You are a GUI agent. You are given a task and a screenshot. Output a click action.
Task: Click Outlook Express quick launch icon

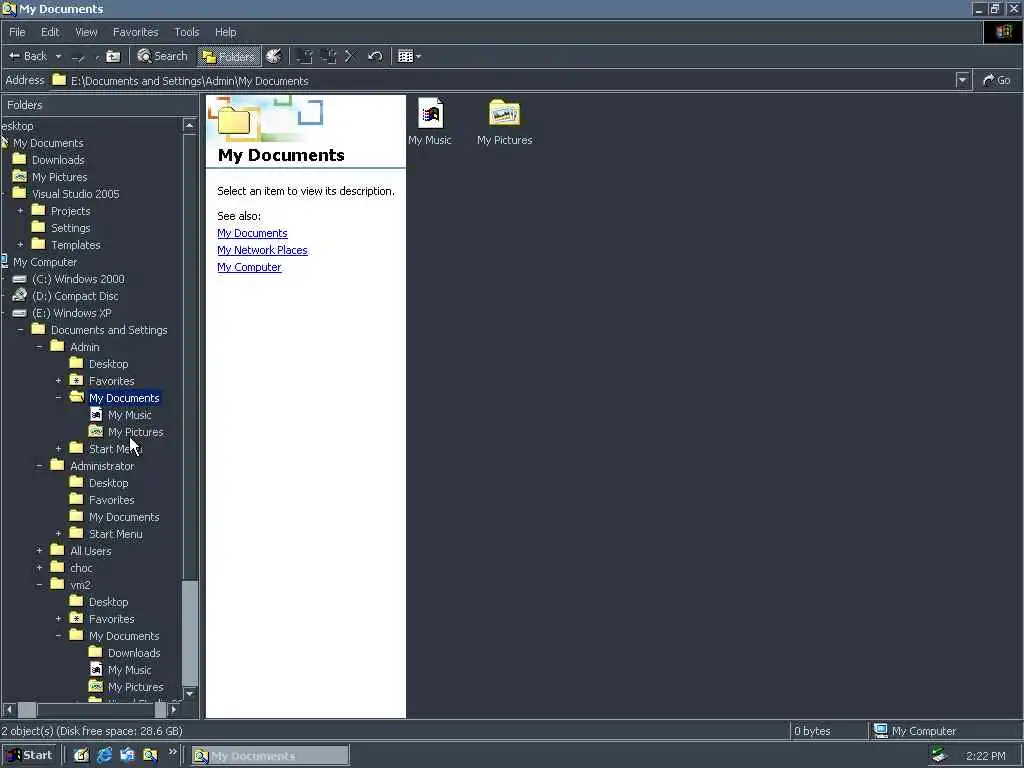[x=127, y=755]
